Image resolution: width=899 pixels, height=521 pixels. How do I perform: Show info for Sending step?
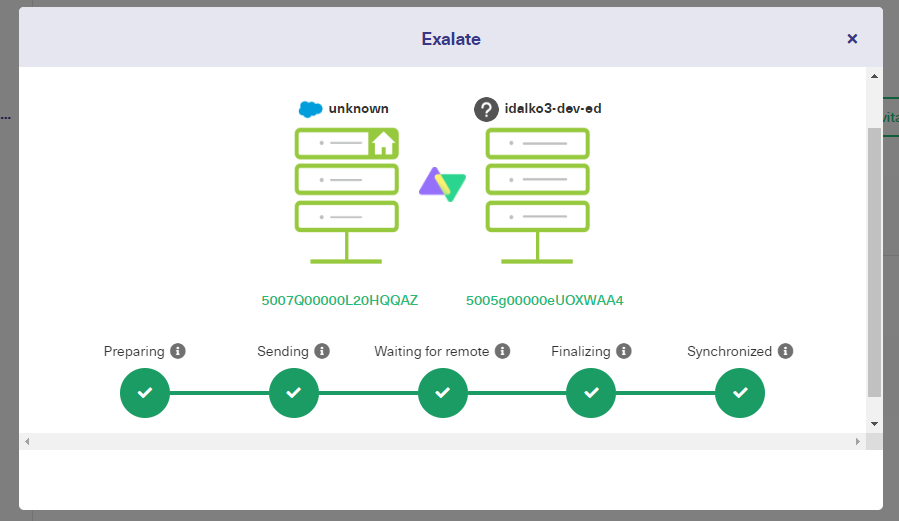point(322,351)
